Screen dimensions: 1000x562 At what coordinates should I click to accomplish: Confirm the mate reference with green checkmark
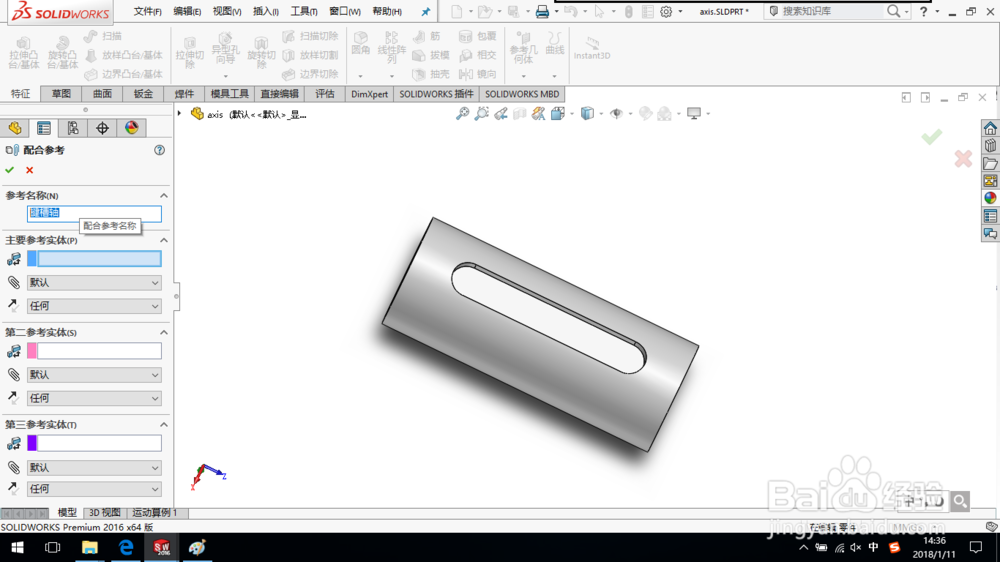10,170
